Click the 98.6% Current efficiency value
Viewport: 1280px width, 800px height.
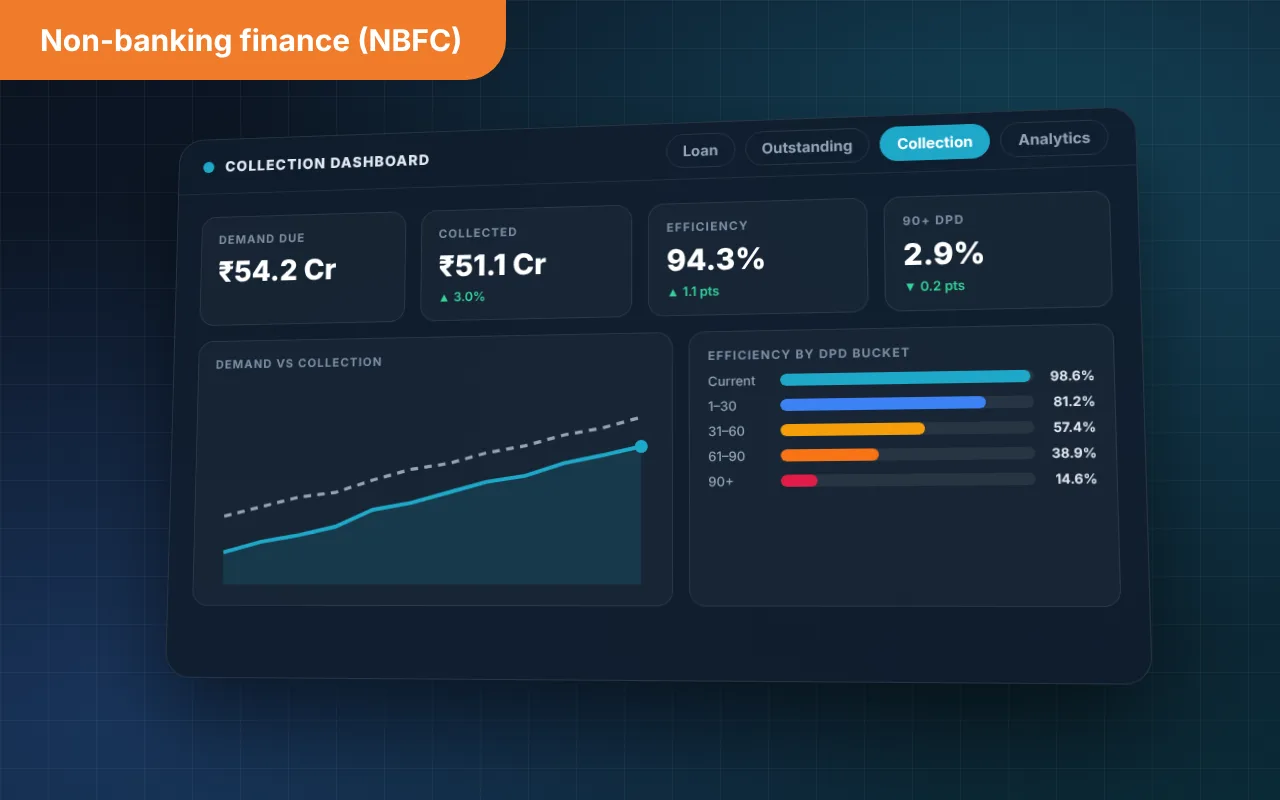click(1072, 376)
